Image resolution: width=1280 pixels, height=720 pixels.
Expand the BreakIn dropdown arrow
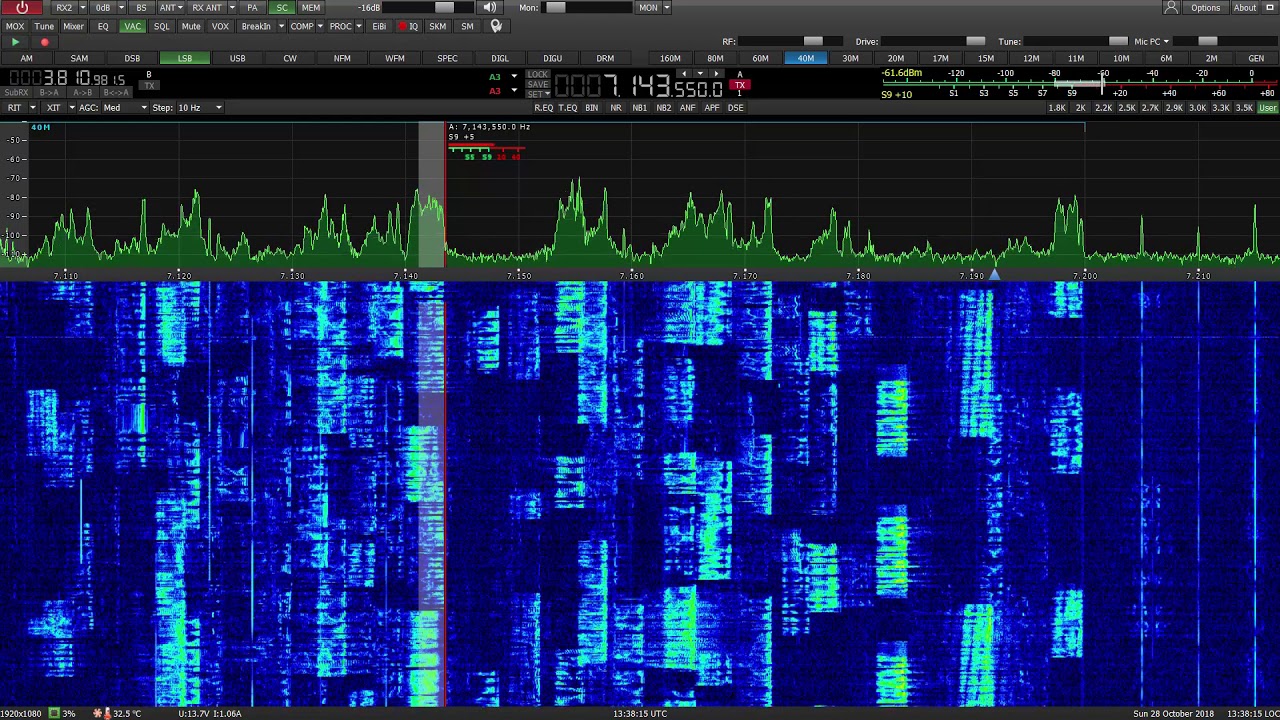[281, 26]
